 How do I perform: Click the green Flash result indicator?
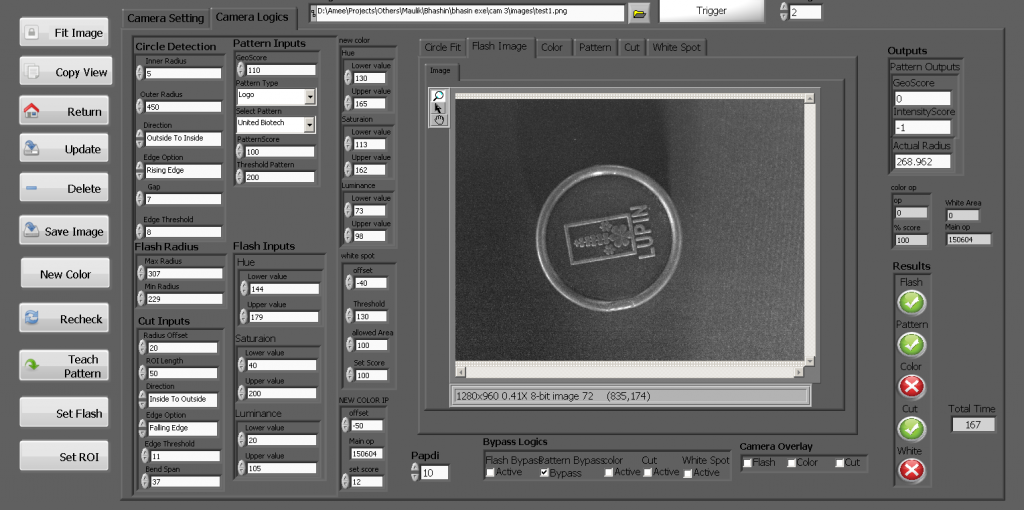tap(911, 302)
